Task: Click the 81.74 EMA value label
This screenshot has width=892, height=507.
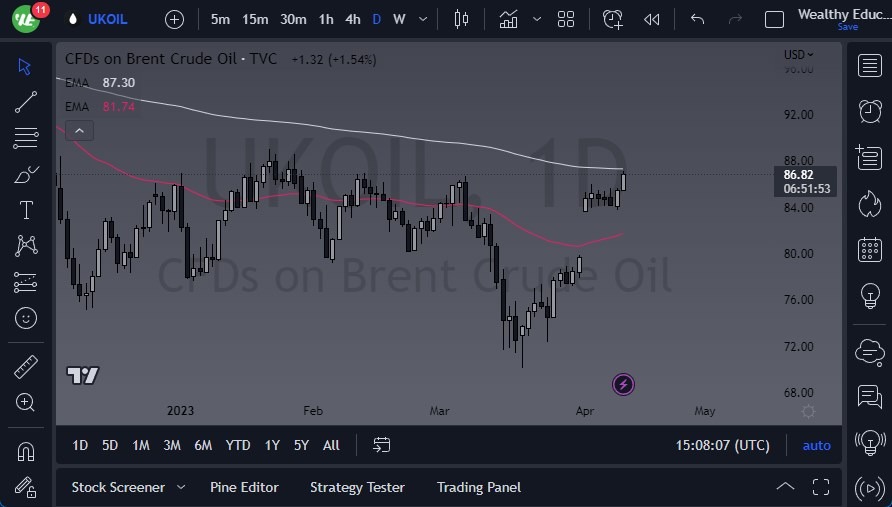Action: click(x=118, y=106)
